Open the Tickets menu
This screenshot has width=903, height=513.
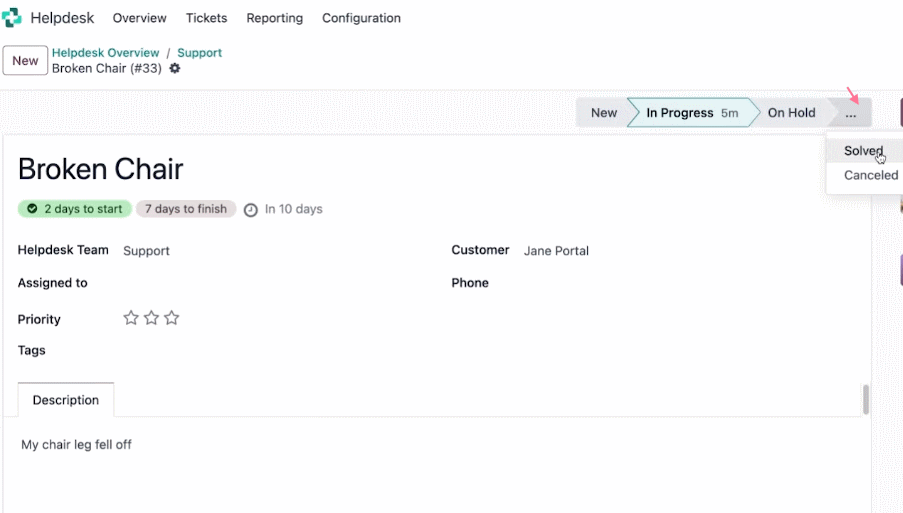[x=206, y=18]
